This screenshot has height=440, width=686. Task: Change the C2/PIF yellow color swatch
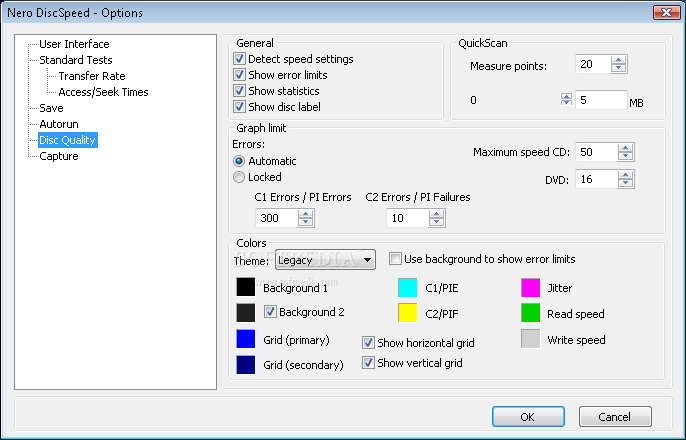click(407, 313)
